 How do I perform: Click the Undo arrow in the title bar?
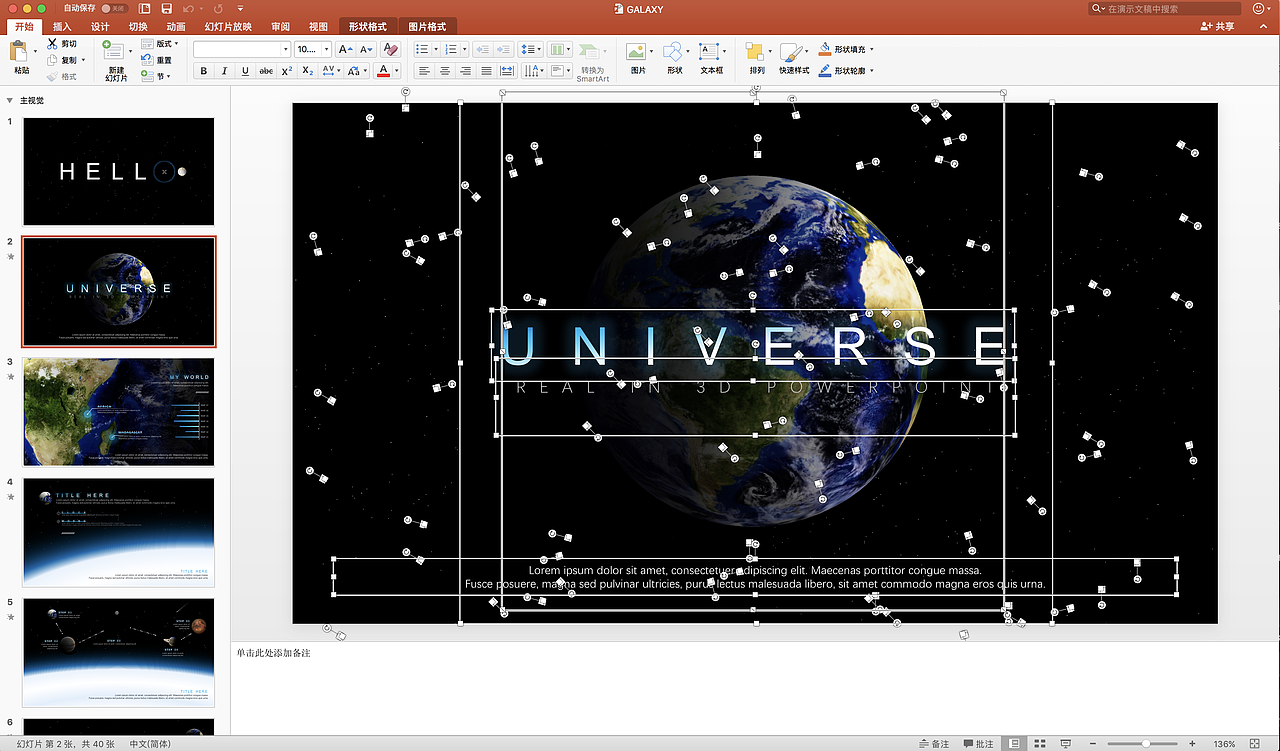pos(188,8)
